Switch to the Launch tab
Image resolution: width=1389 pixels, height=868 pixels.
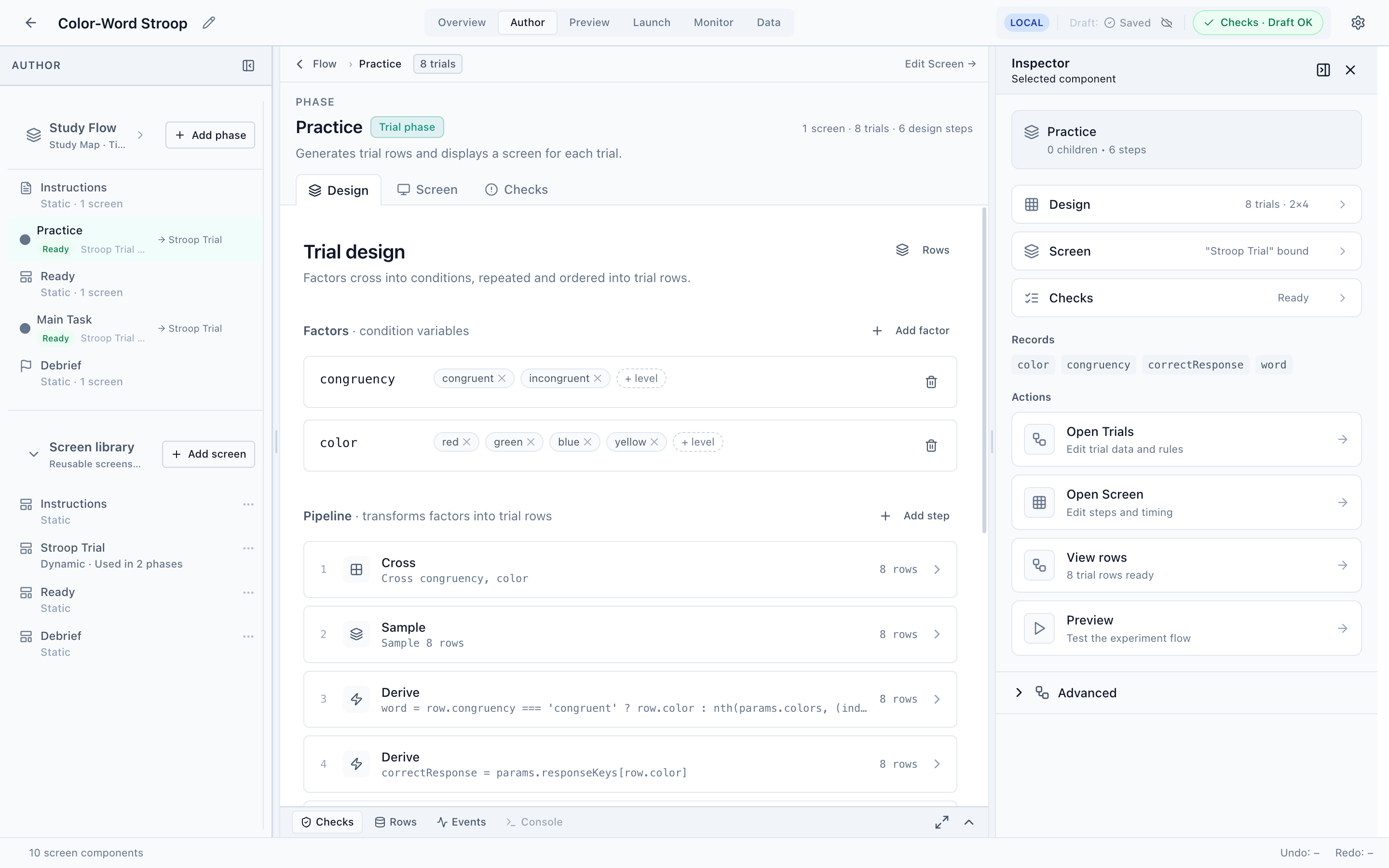click(x=652, y=23)
